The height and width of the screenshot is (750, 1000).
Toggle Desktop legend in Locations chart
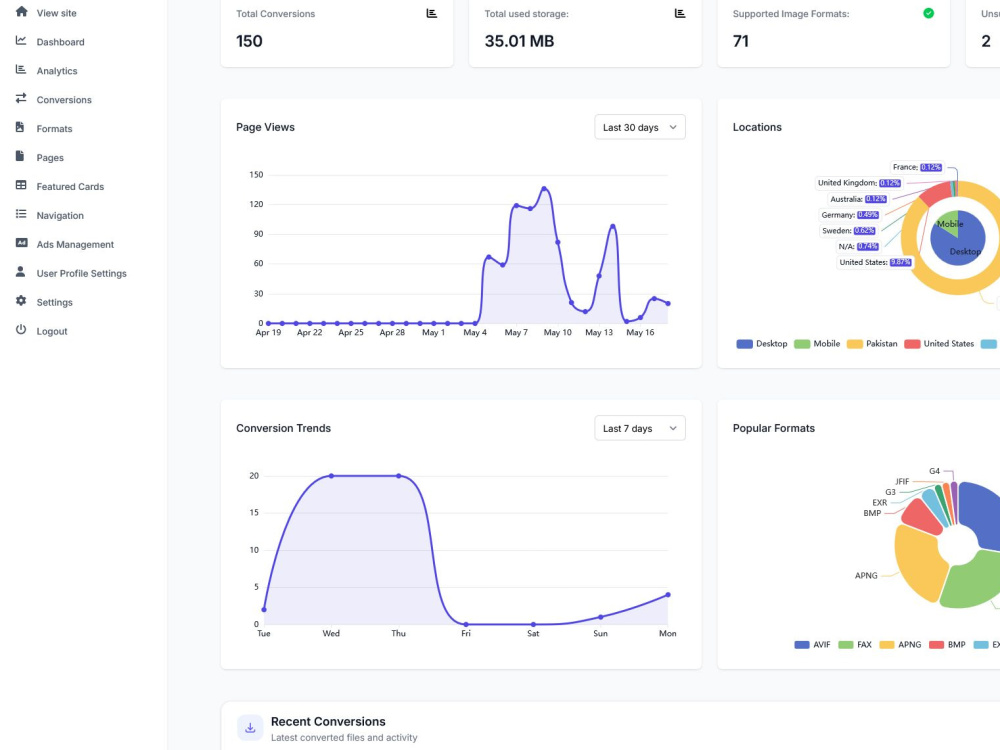coord(762,344)
